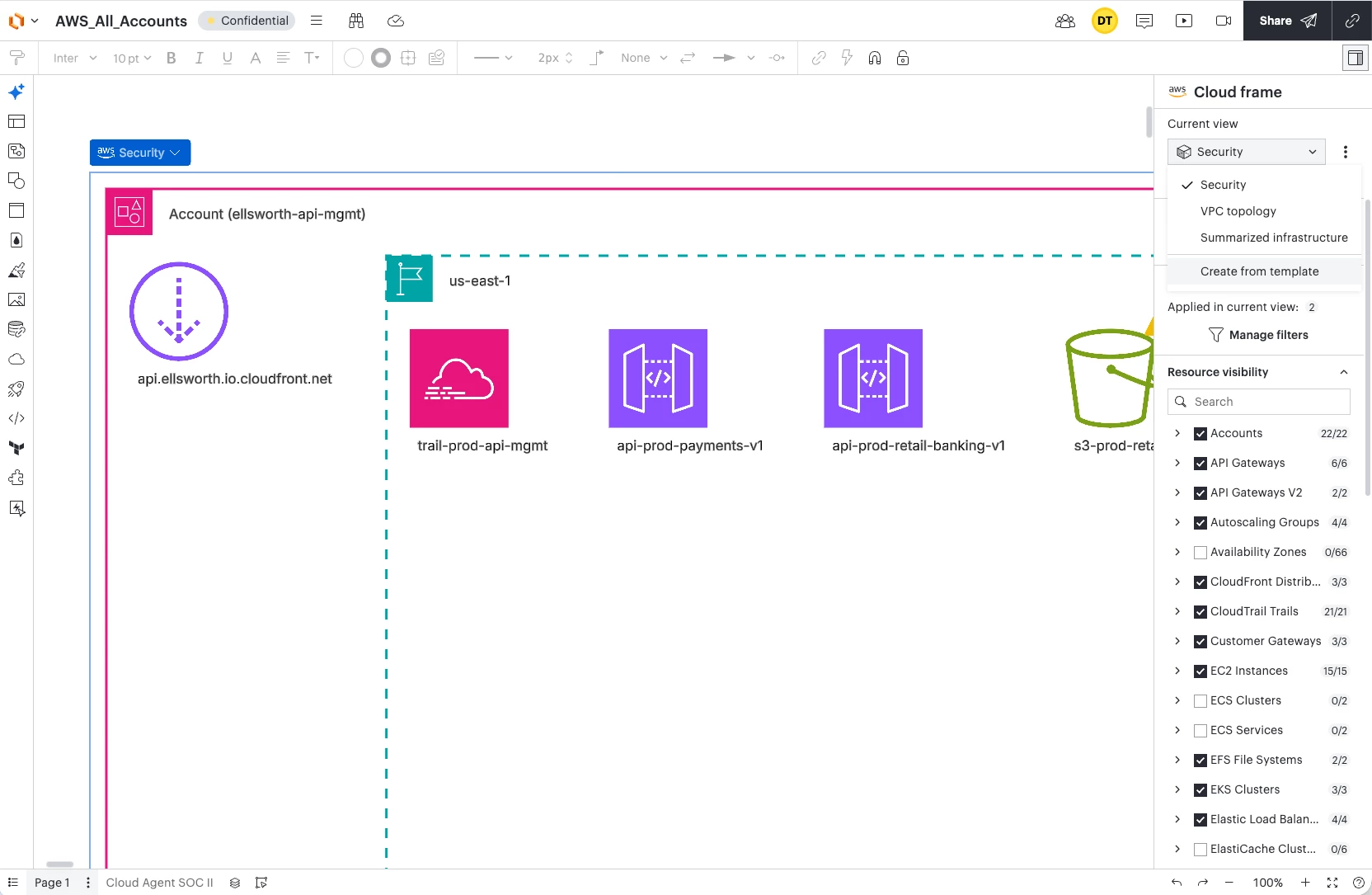Screen dimensions: 1372x895
Task: Click the lightning action icon in toolbar
Action: (x=847, y=58)
